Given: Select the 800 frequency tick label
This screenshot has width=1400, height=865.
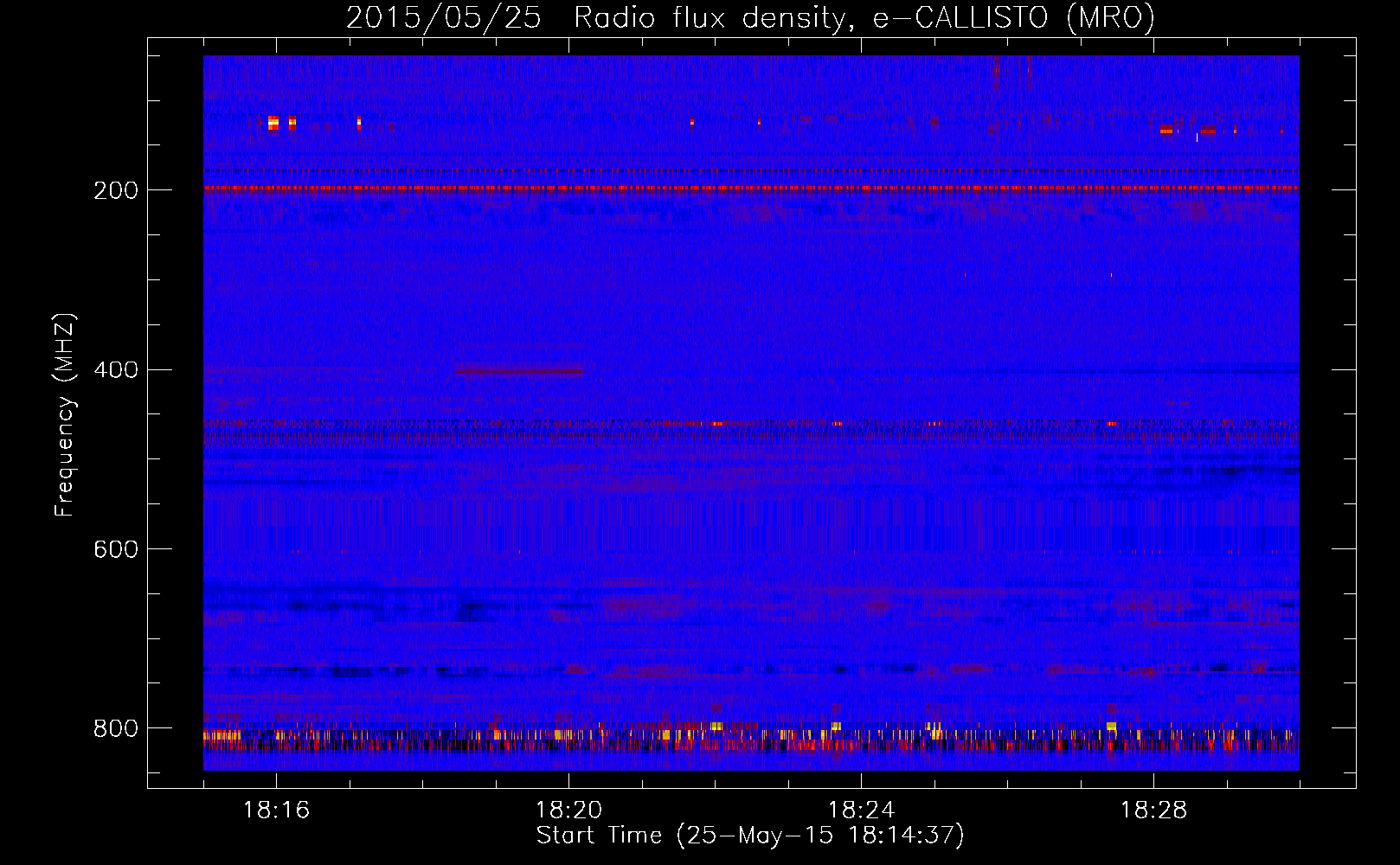Looking at the screenshot, I should point(115,728).
